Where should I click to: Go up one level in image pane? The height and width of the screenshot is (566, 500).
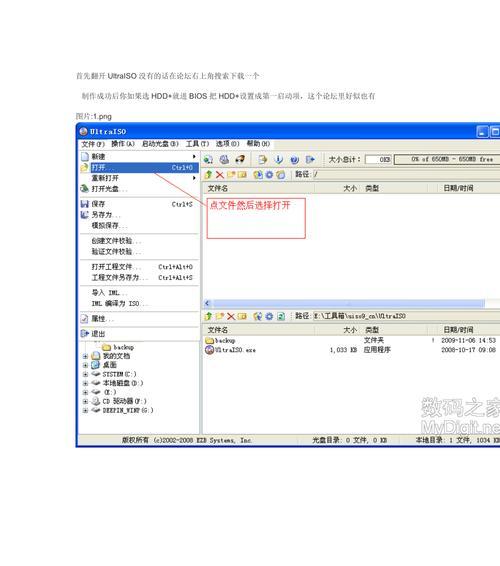tap(208, 175)
